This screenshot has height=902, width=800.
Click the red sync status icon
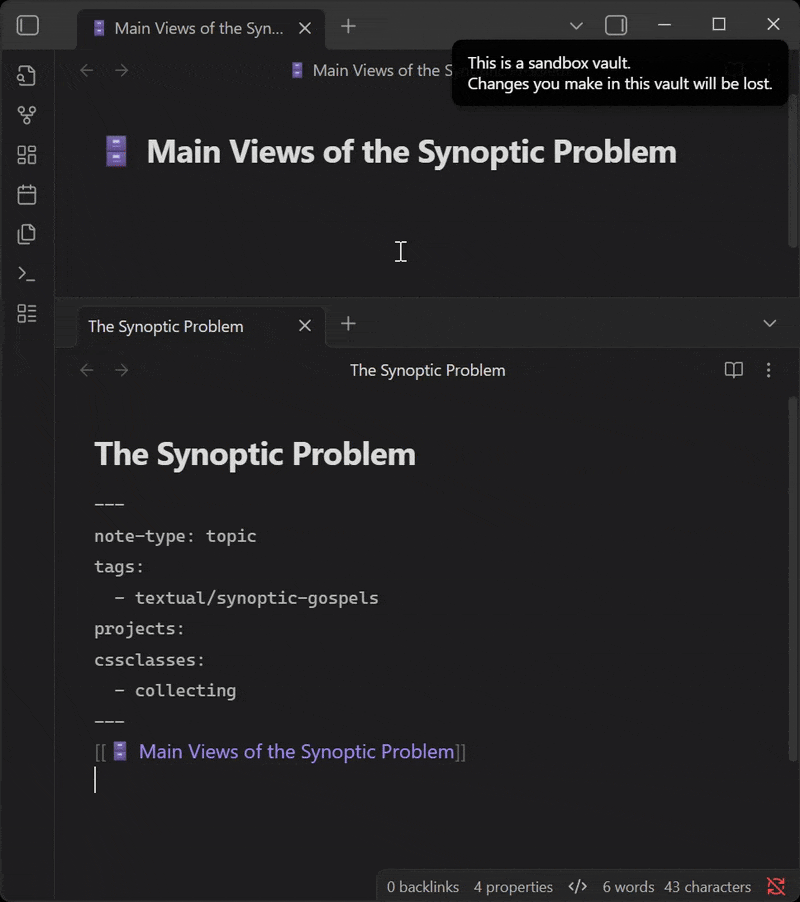[775, 886]
